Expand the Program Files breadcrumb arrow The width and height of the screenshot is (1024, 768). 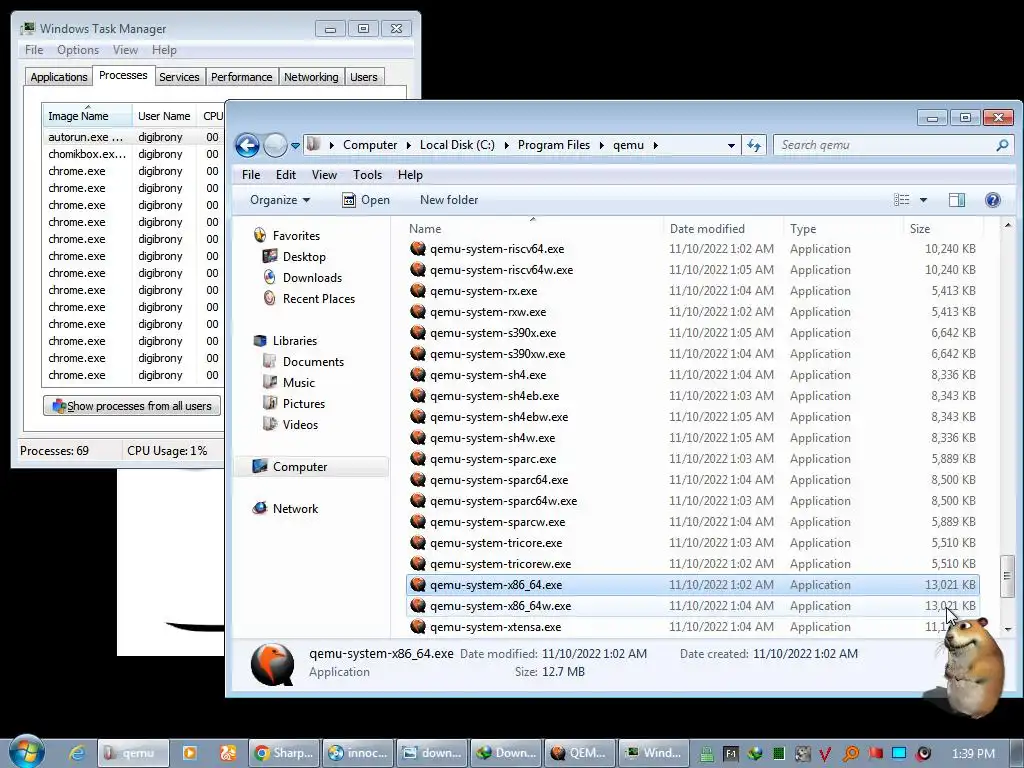point(601,145)
